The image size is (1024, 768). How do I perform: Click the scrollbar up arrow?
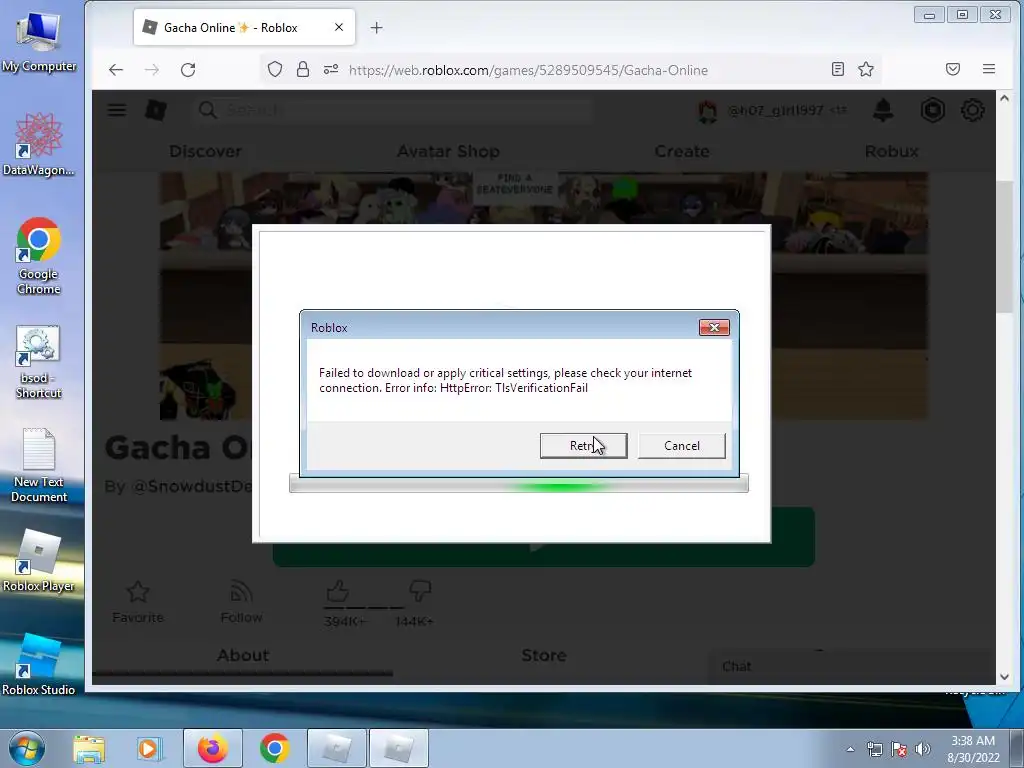(1004, 99)
